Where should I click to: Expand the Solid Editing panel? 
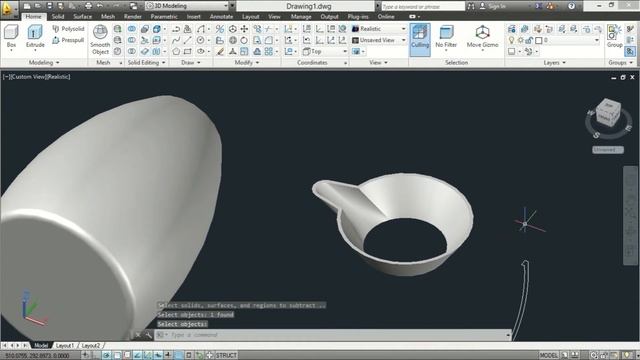tap(146, 62)
